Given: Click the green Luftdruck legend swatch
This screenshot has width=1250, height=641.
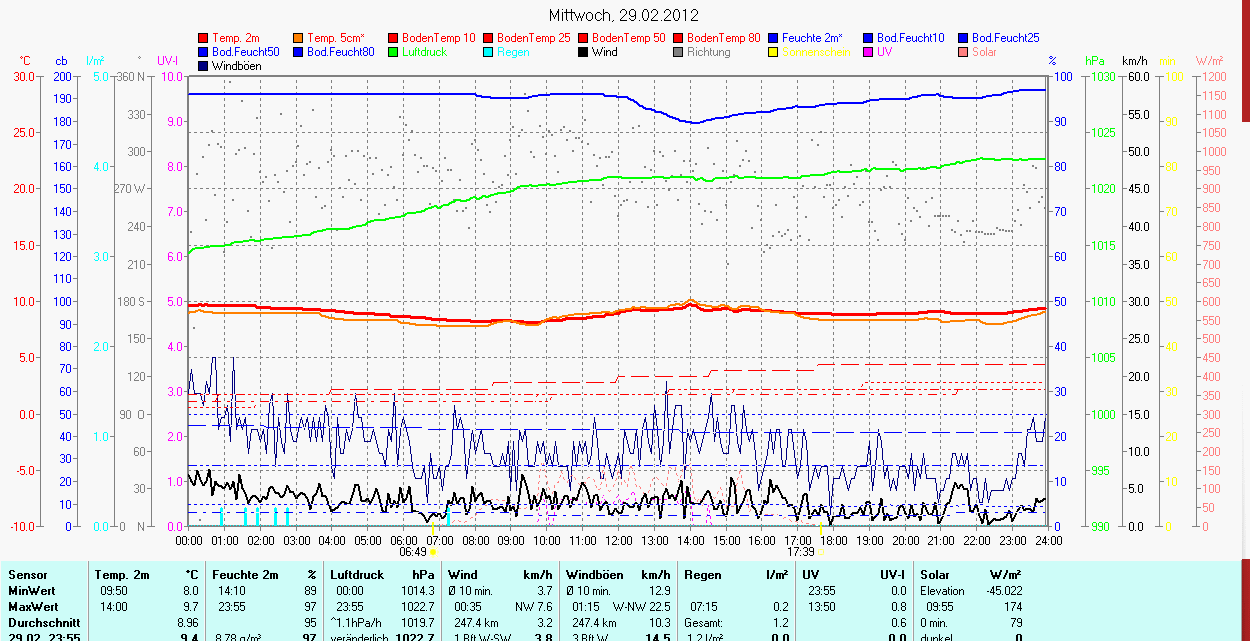Looking at the screenshot, I should coord(394,52).
